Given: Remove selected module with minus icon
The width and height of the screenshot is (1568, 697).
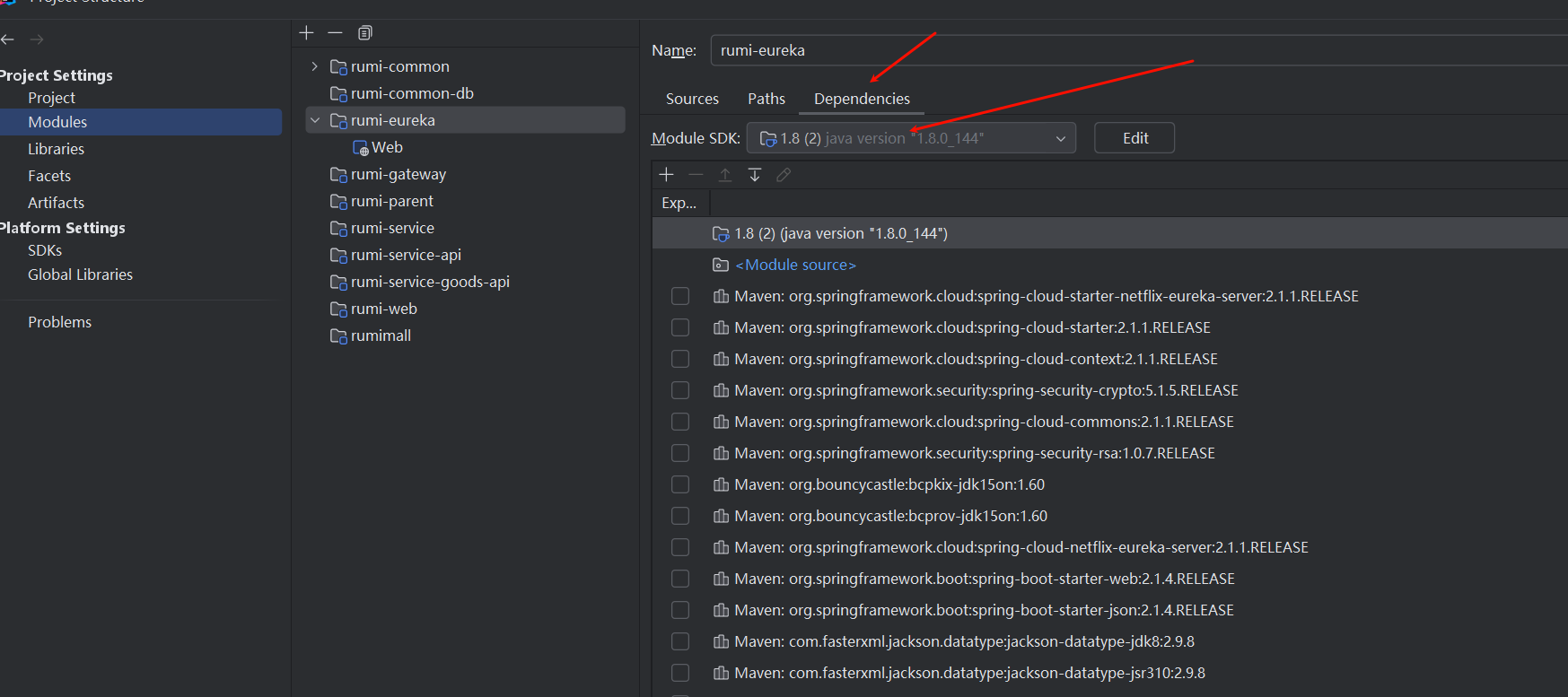Looking at the screenshot, I should click(x=335, y=33).
